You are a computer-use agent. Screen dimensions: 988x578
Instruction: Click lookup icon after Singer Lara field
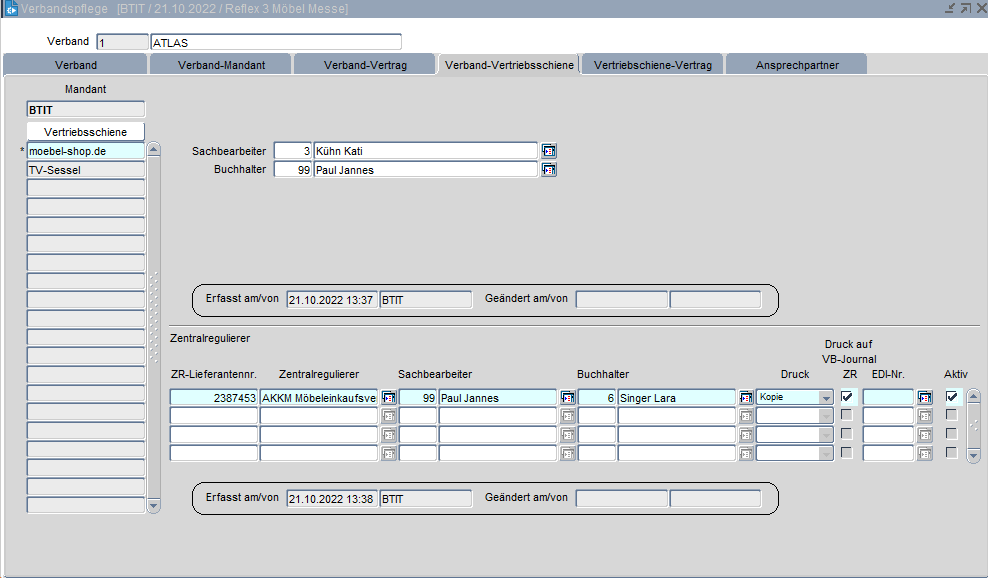click(746, 398)
